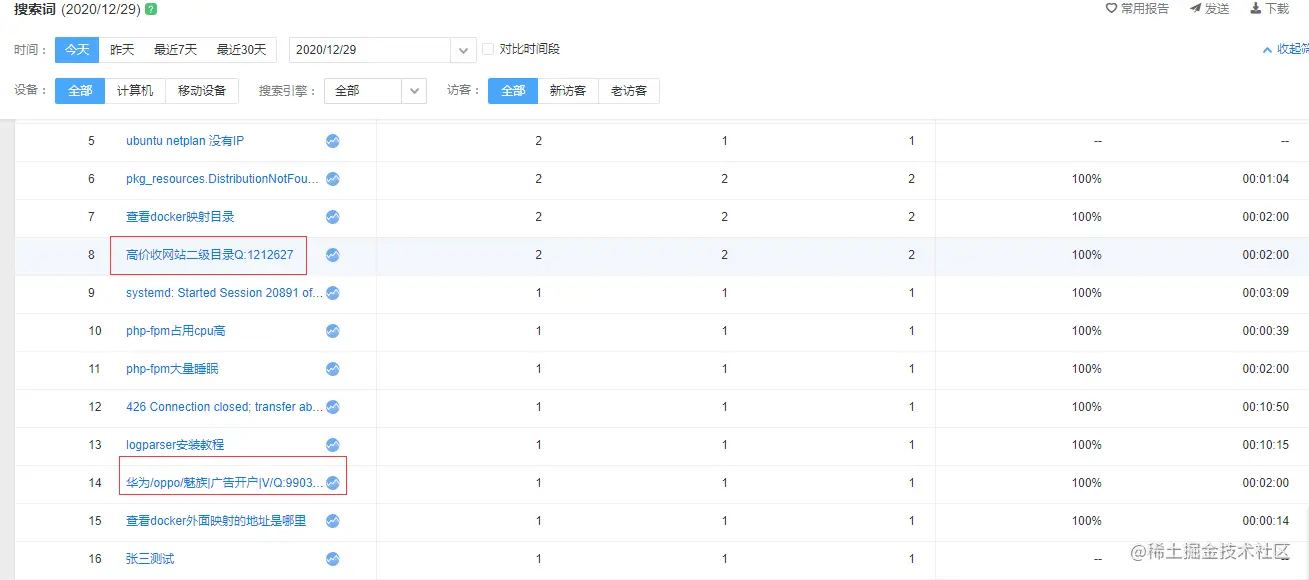Click the 下载 download button
The width and height of the screenshot is (1309, 580).
point(1270,8)
